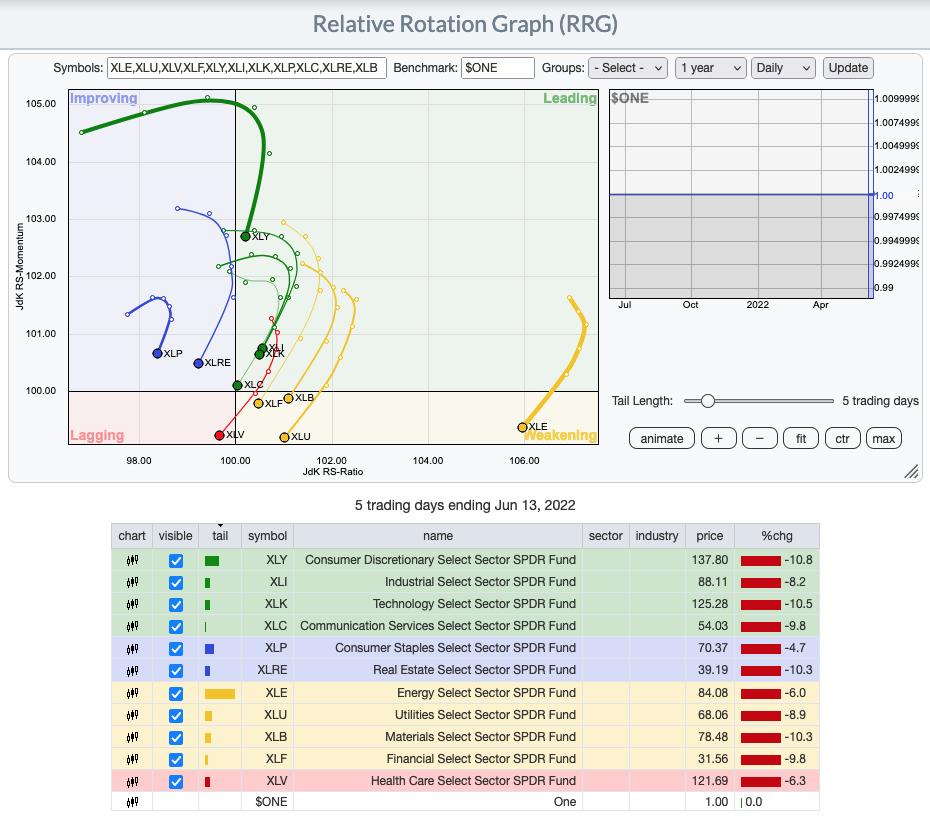Toggle visible checkbox for XLF
The image size is (930, 818).
point(176,759)
